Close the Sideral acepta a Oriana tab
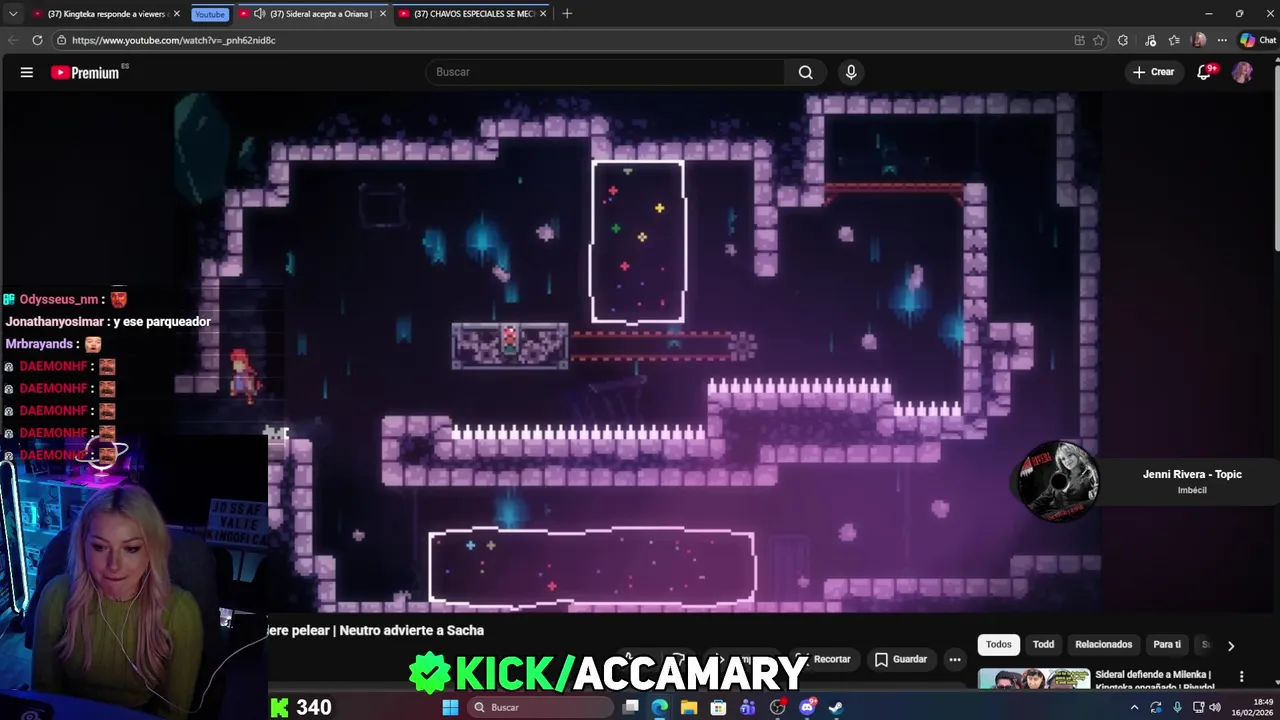Screen dimensions: 1280x720 point(383,14)
